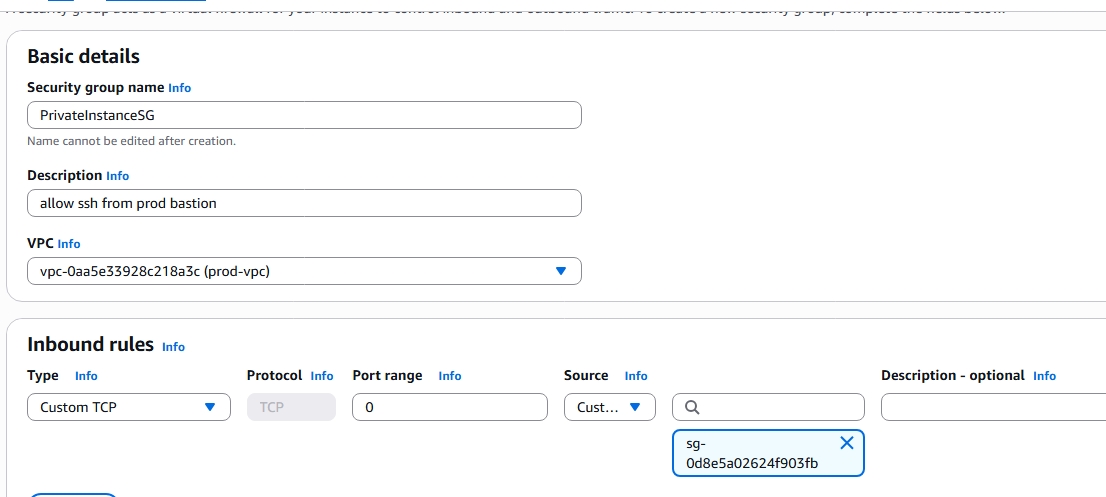The height and width of the screenshot is (497, 1106).
Task: Click the disabled TCP protocol field
Action: [291, 407]
